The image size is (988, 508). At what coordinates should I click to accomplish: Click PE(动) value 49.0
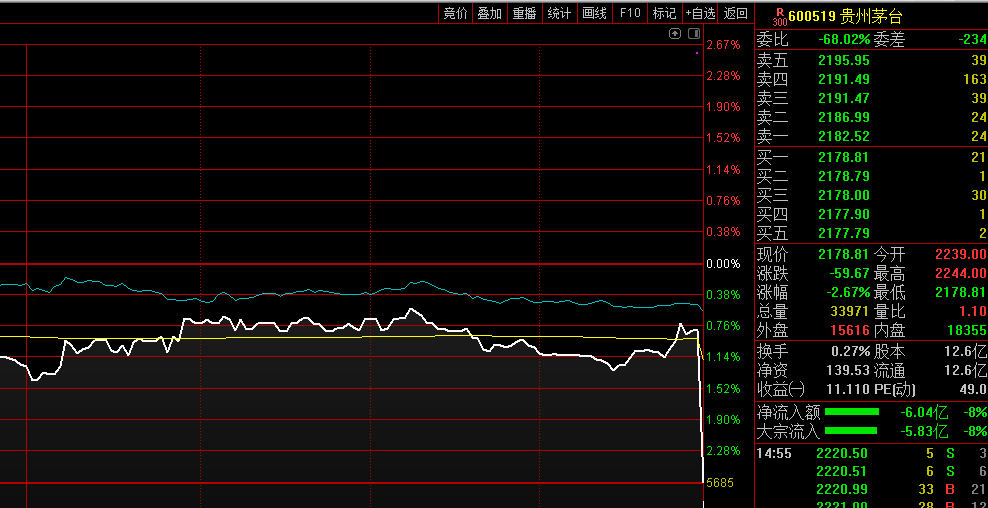coord(974,390)
